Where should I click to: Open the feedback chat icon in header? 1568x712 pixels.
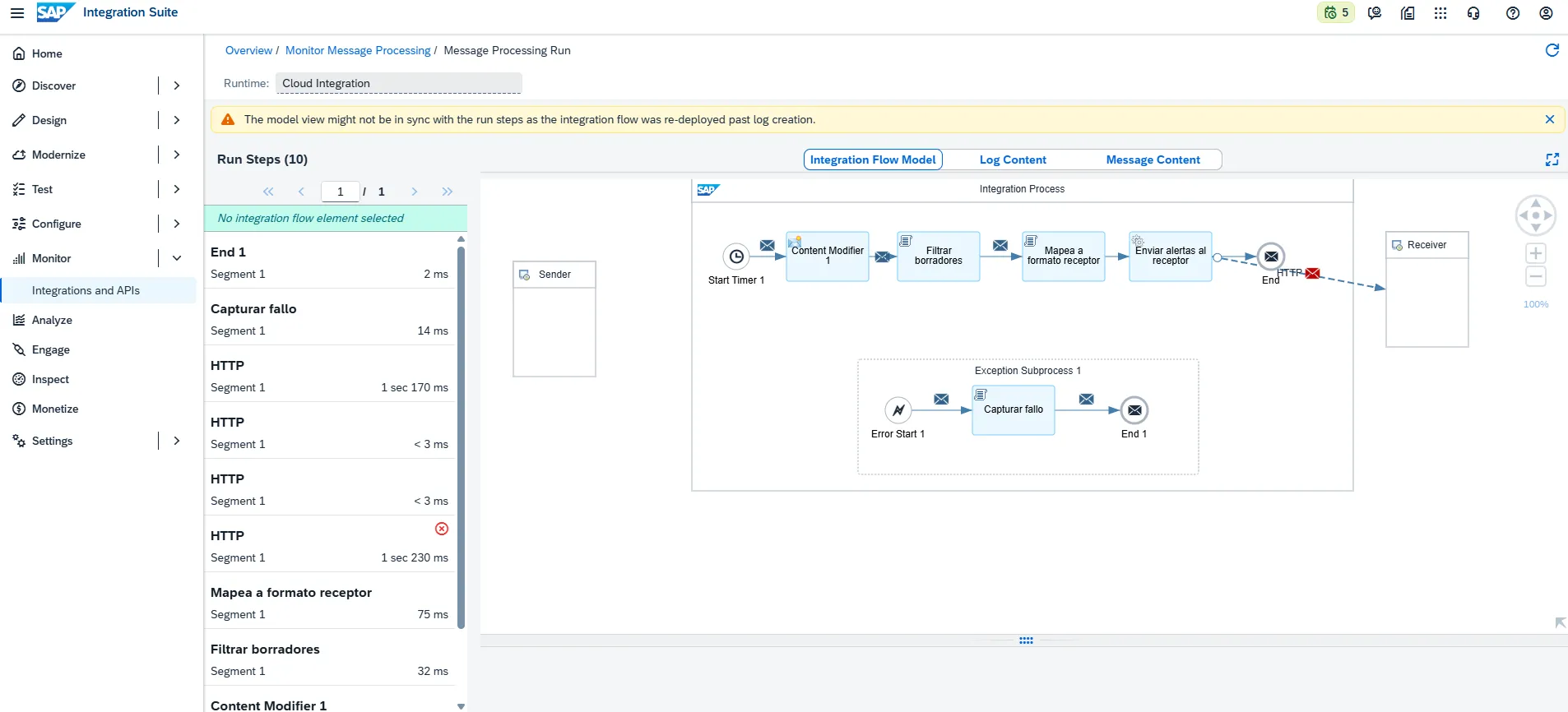point(1375,13)
